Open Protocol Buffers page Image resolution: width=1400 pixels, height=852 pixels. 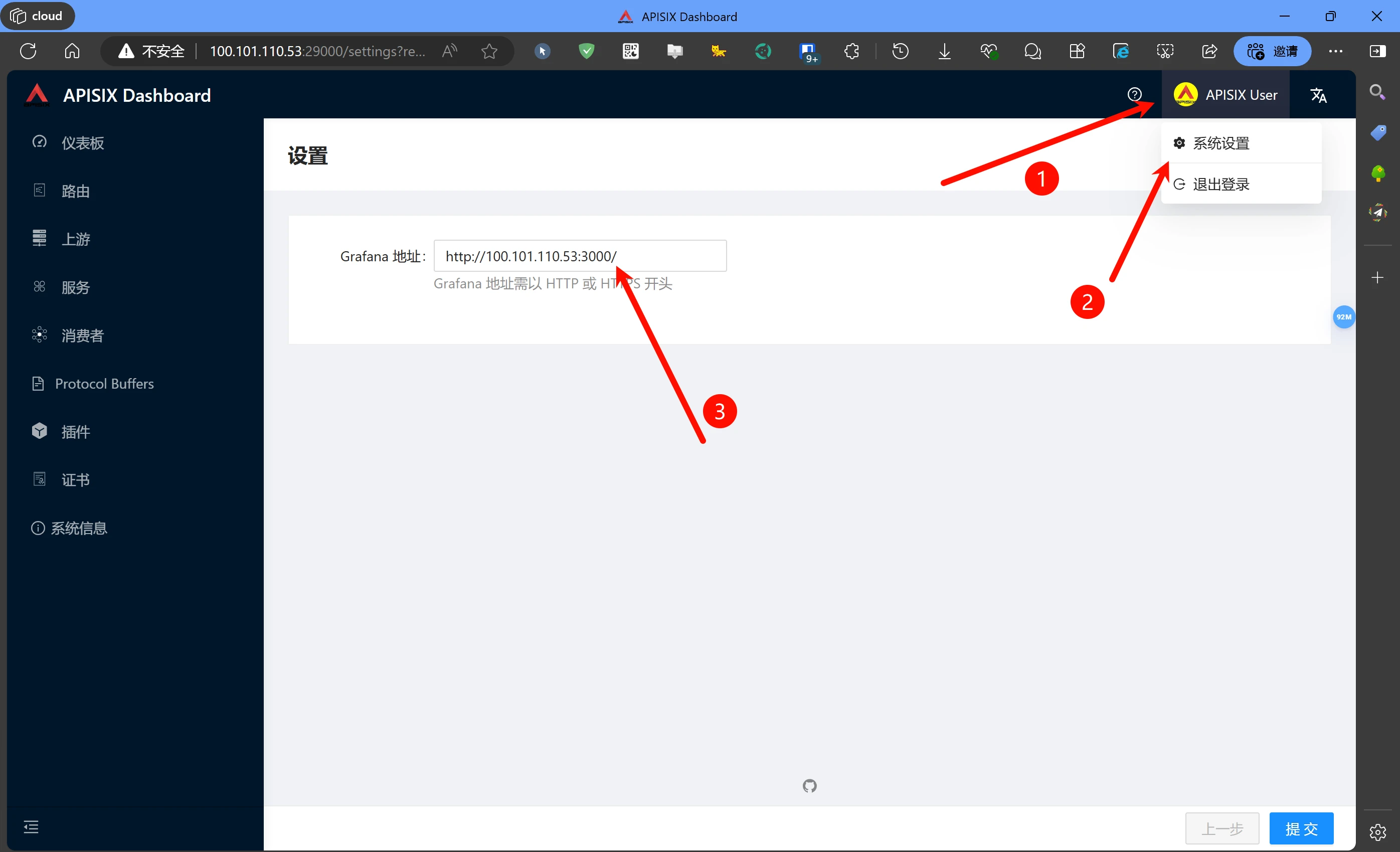point(104,384)
